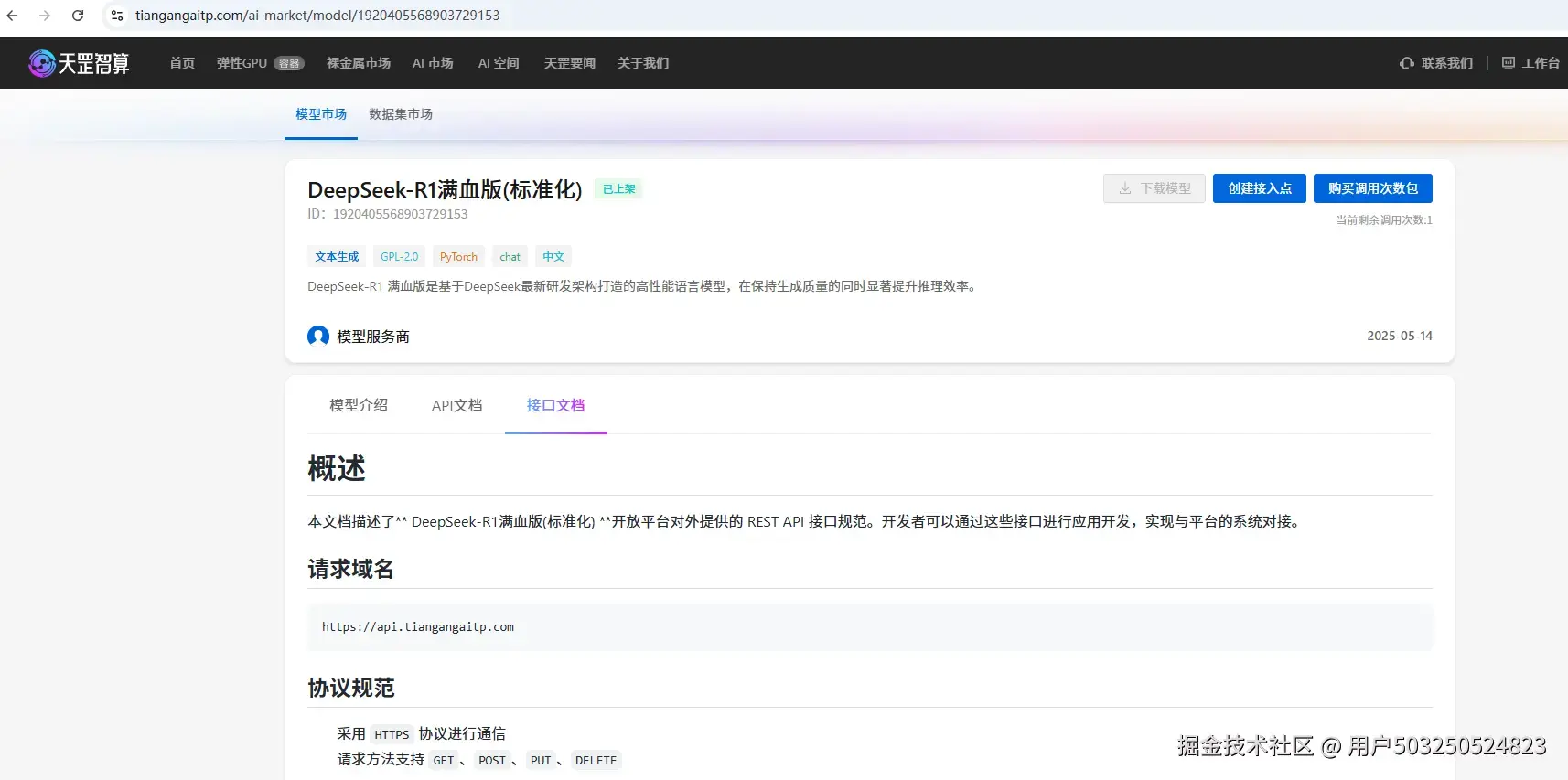This screenshot has width=1568, height=780.
Task: Click the 2025-05-14 date
Action: [1400, 336]
